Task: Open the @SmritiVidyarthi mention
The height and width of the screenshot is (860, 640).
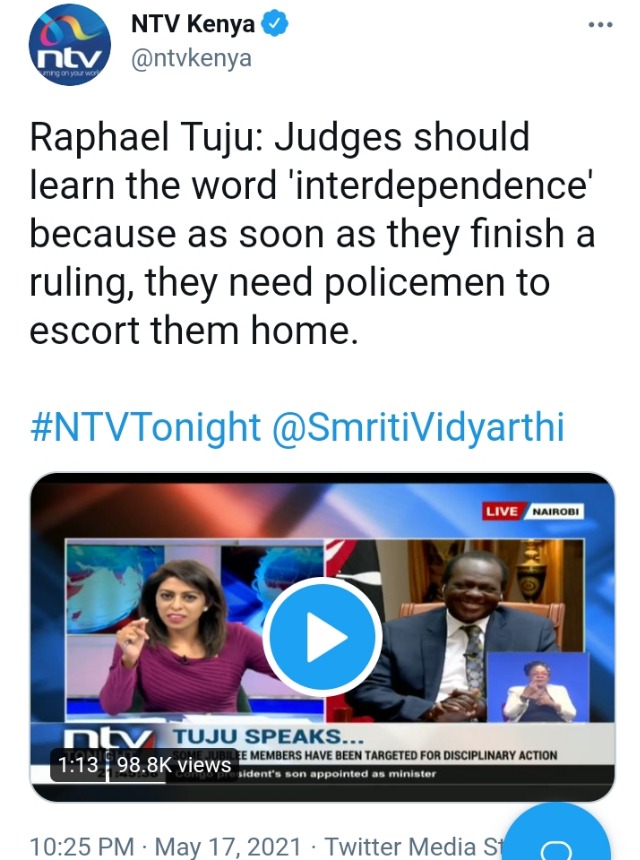Action: (x=418, y=427)
